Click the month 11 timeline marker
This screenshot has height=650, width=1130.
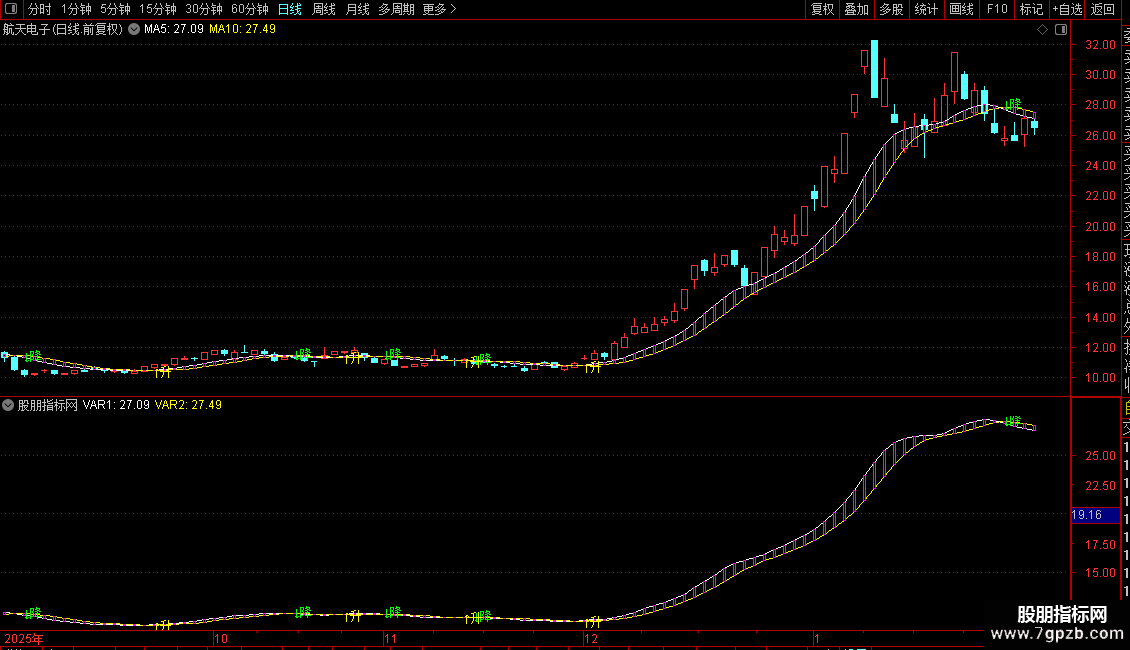(391, 638)
